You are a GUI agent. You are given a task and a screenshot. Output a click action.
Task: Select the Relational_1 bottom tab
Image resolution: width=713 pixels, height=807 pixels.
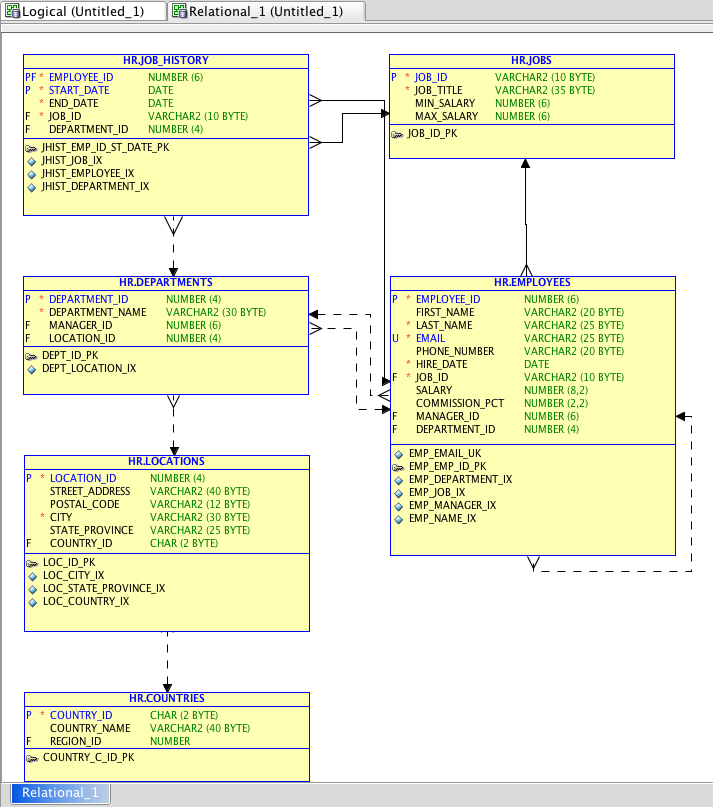60,793
